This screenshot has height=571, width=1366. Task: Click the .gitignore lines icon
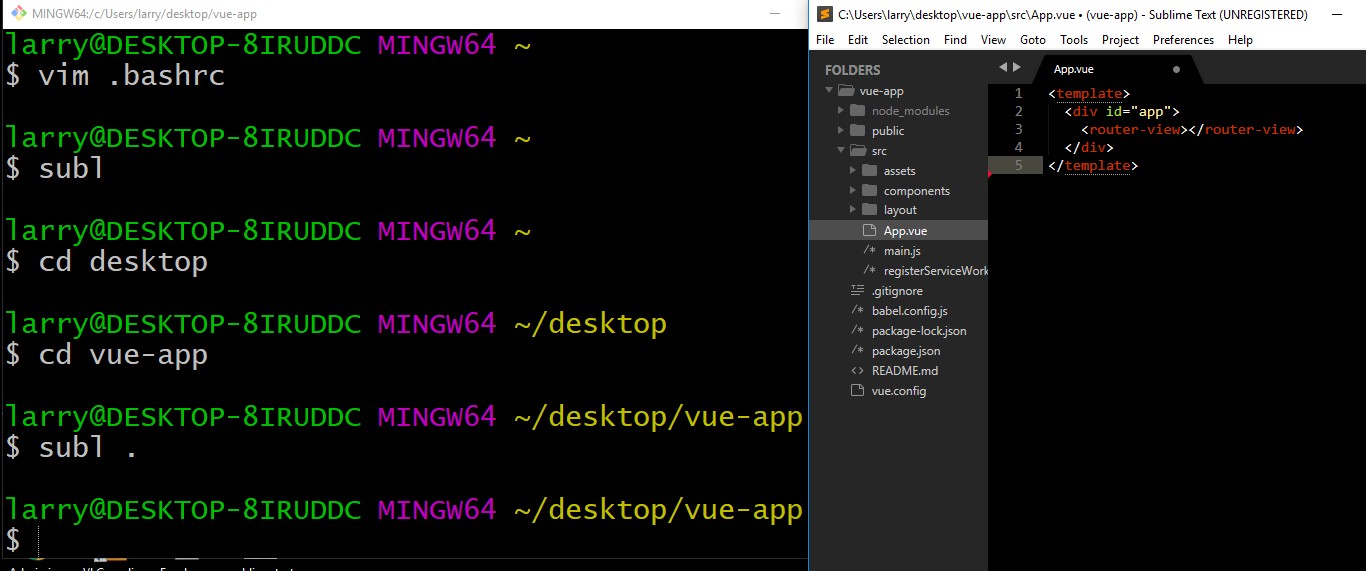(857, 290)
